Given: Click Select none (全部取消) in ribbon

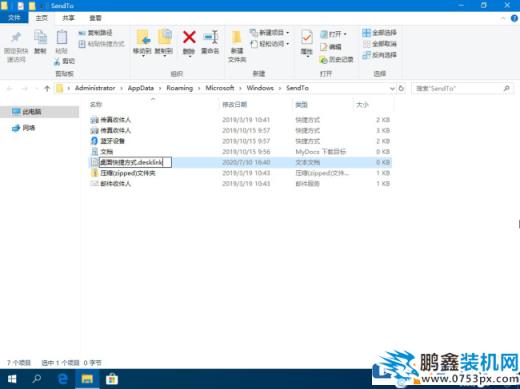Looking at the screenshot, I should tap(380, 44).
